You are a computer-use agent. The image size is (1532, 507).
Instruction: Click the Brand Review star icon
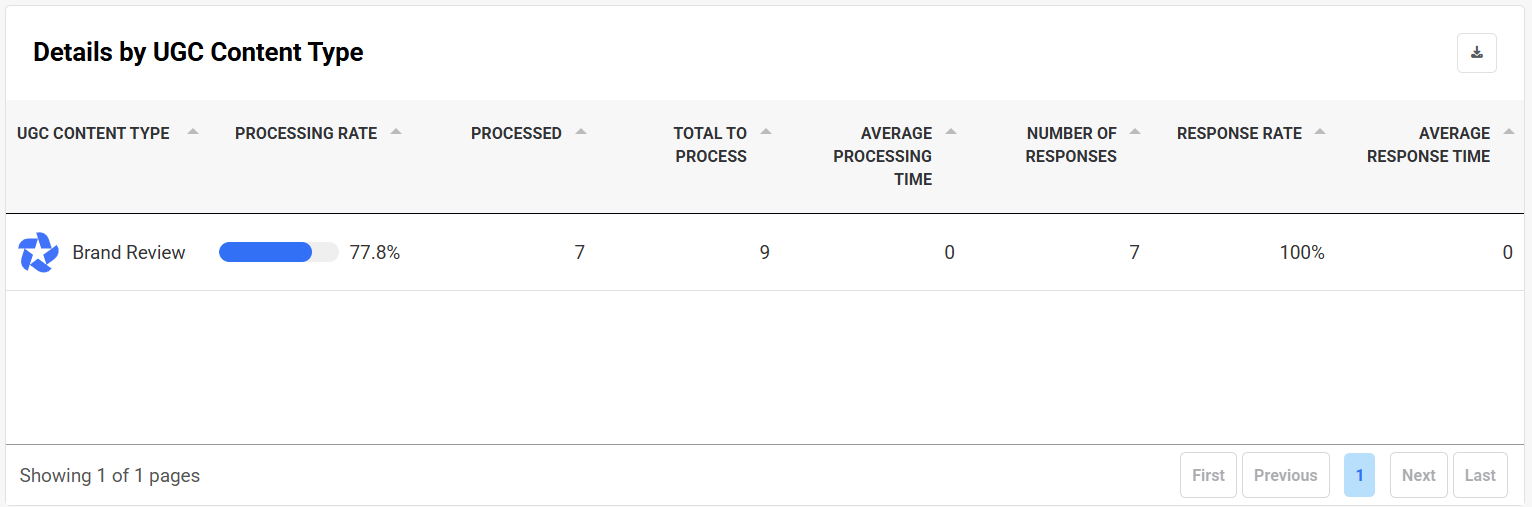tap(39, 253)
